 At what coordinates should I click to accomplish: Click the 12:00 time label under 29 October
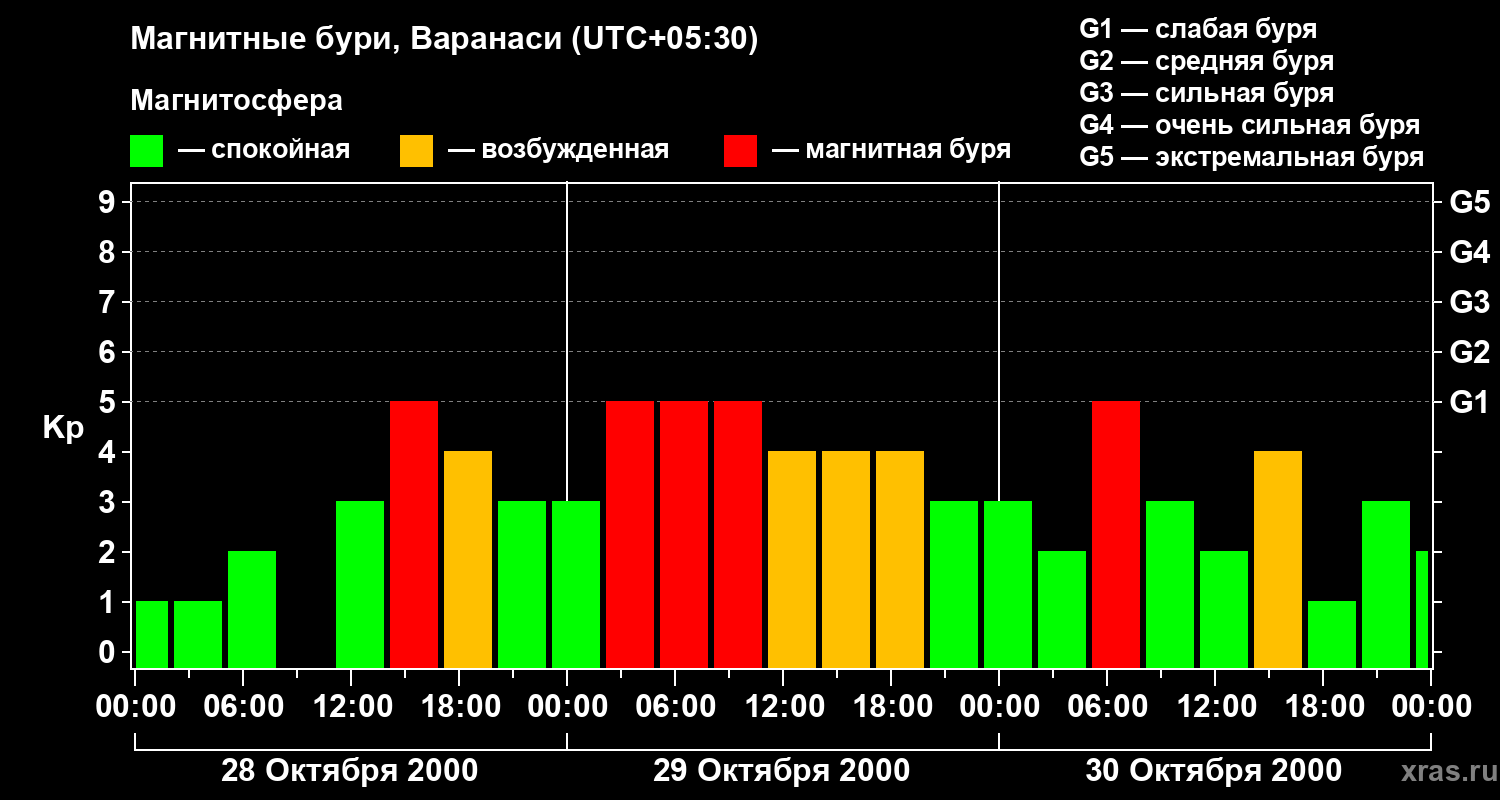pyautogui.click(x=783, y=707)
